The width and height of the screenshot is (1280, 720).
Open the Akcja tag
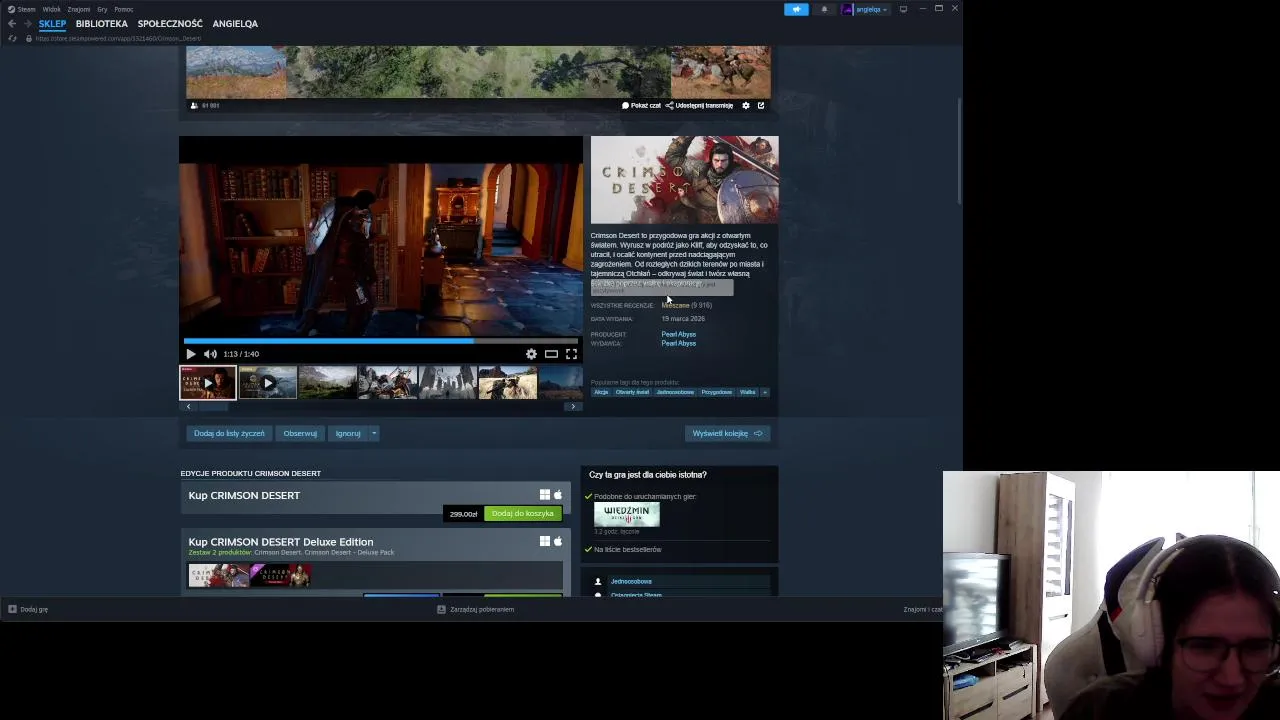(601, 392)
